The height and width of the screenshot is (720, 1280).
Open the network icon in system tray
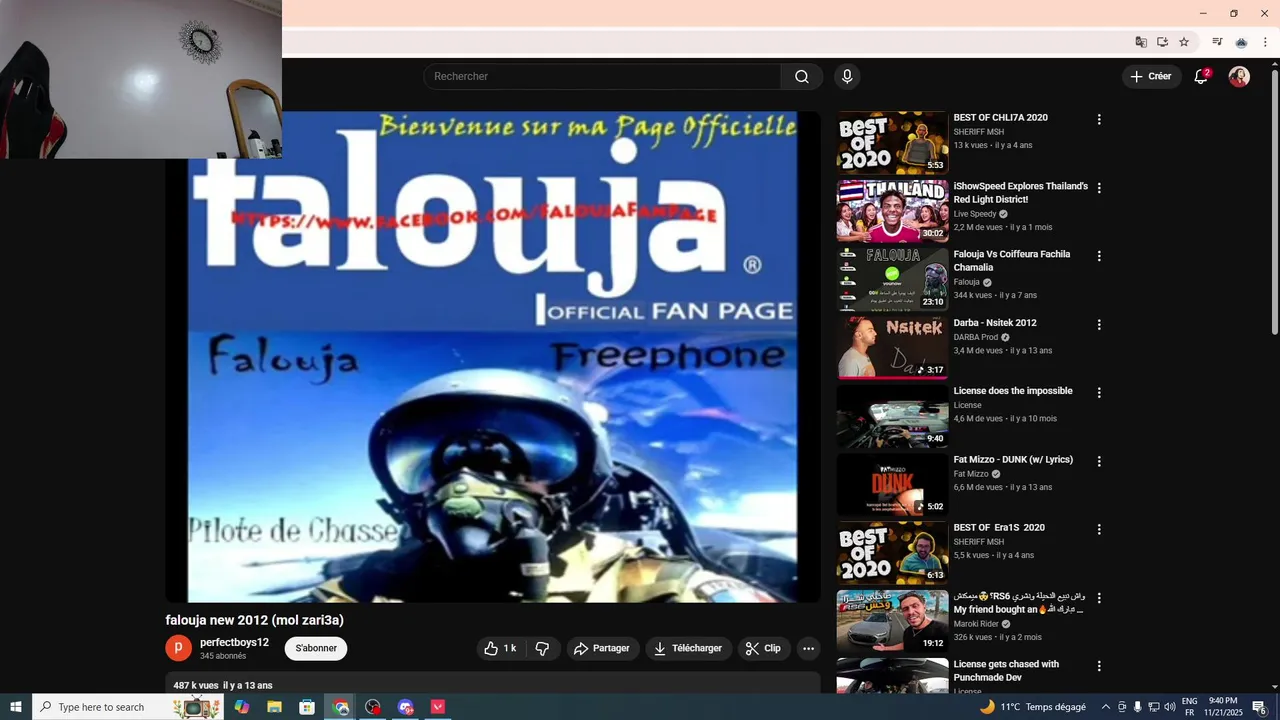pyautogui.click(x=1154, y=707)
